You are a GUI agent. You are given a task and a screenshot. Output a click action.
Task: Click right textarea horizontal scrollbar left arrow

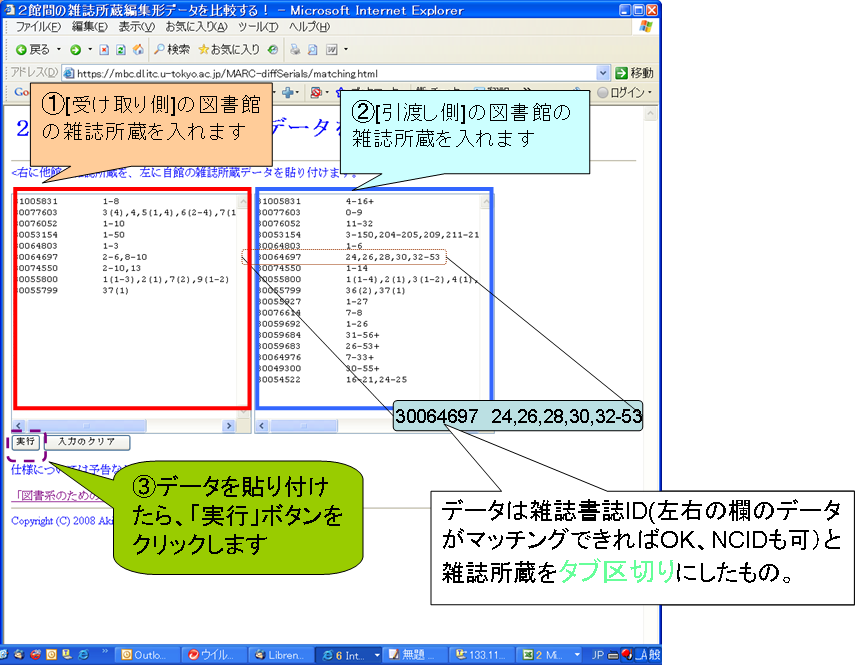click(x=262, y=426)
